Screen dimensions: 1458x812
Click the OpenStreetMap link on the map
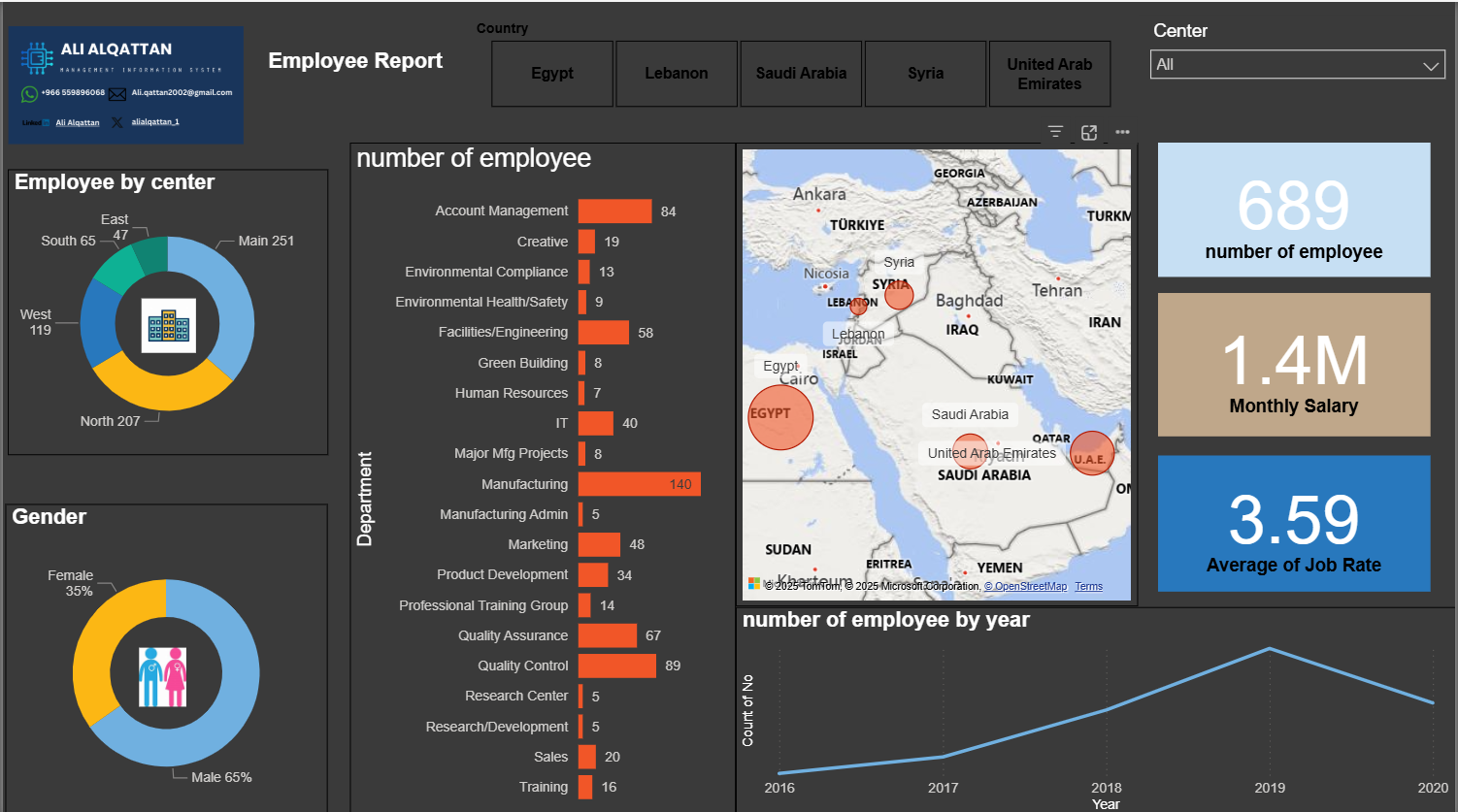tap(1028, 586)
